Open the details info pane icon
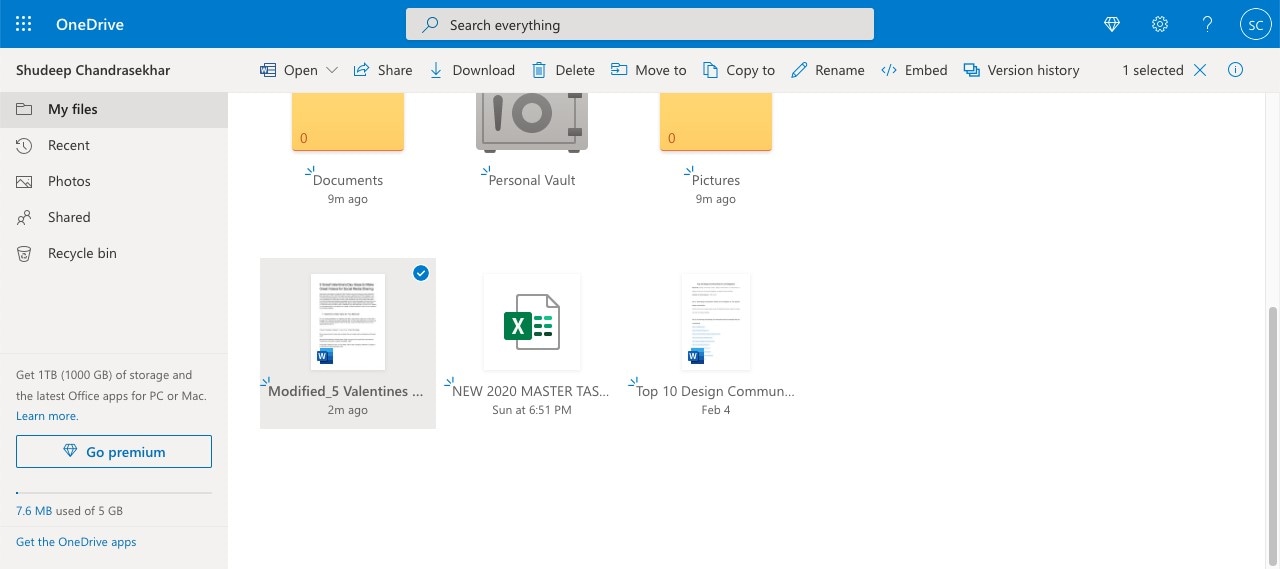 [1235, 70]
